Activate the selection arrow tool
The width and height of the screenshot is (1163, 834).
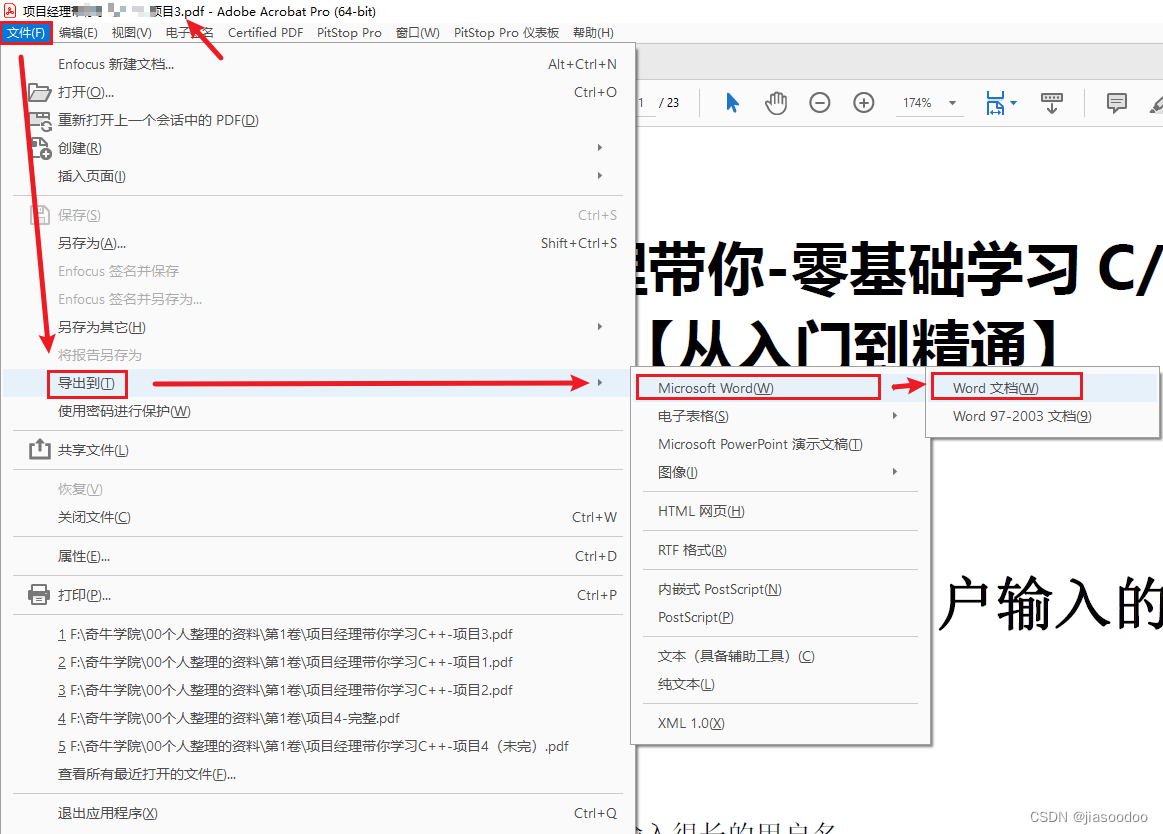pos(733,102)
